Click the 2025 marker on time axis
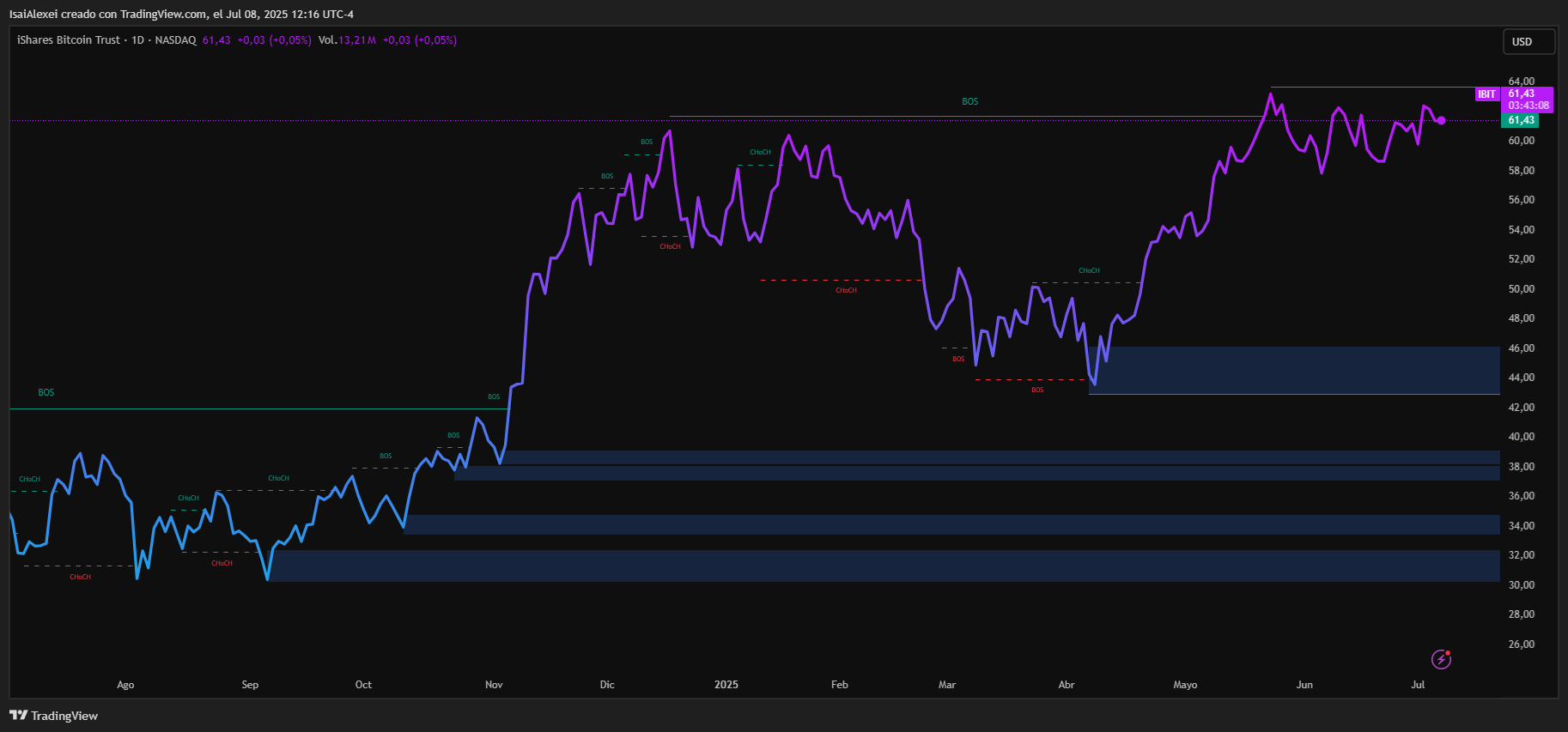 726,685
